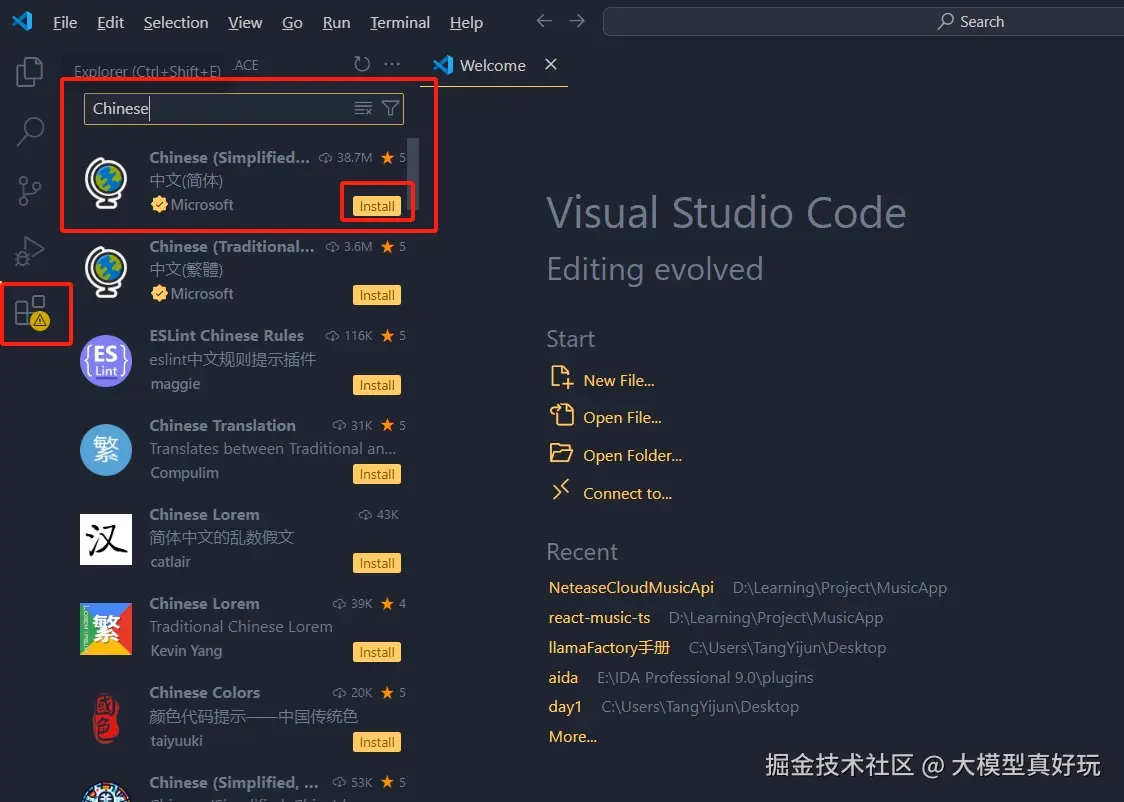Select the Explorer icon
This screenshot has height=802, width=1124.
click(x=29, y=71)
